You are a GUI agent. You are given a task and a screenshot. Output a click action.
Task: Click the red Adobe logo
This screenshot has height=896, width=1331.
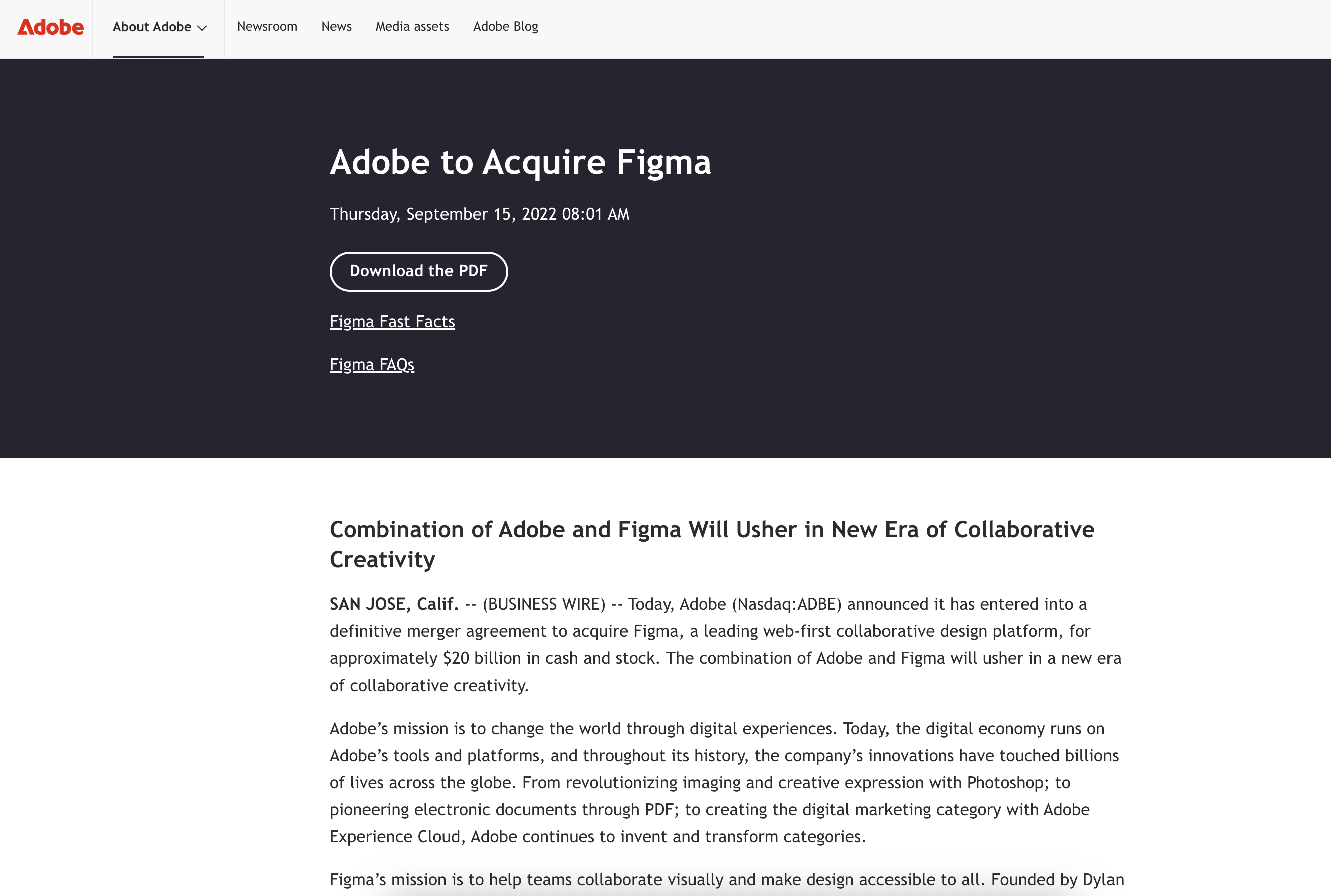[50, 27]
